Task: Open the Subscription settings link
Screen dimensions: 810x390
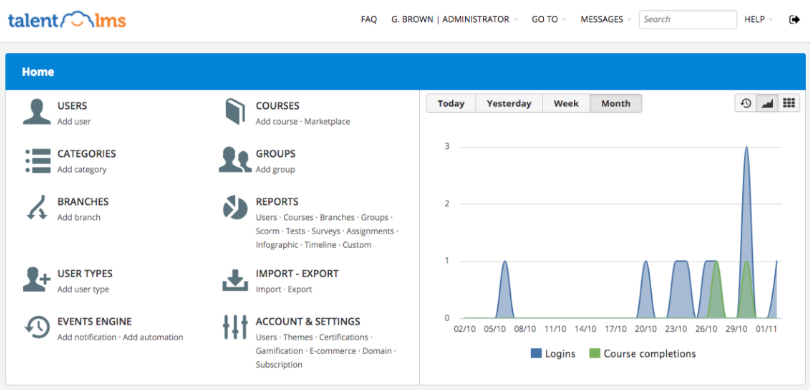Action: pos(279,365)
